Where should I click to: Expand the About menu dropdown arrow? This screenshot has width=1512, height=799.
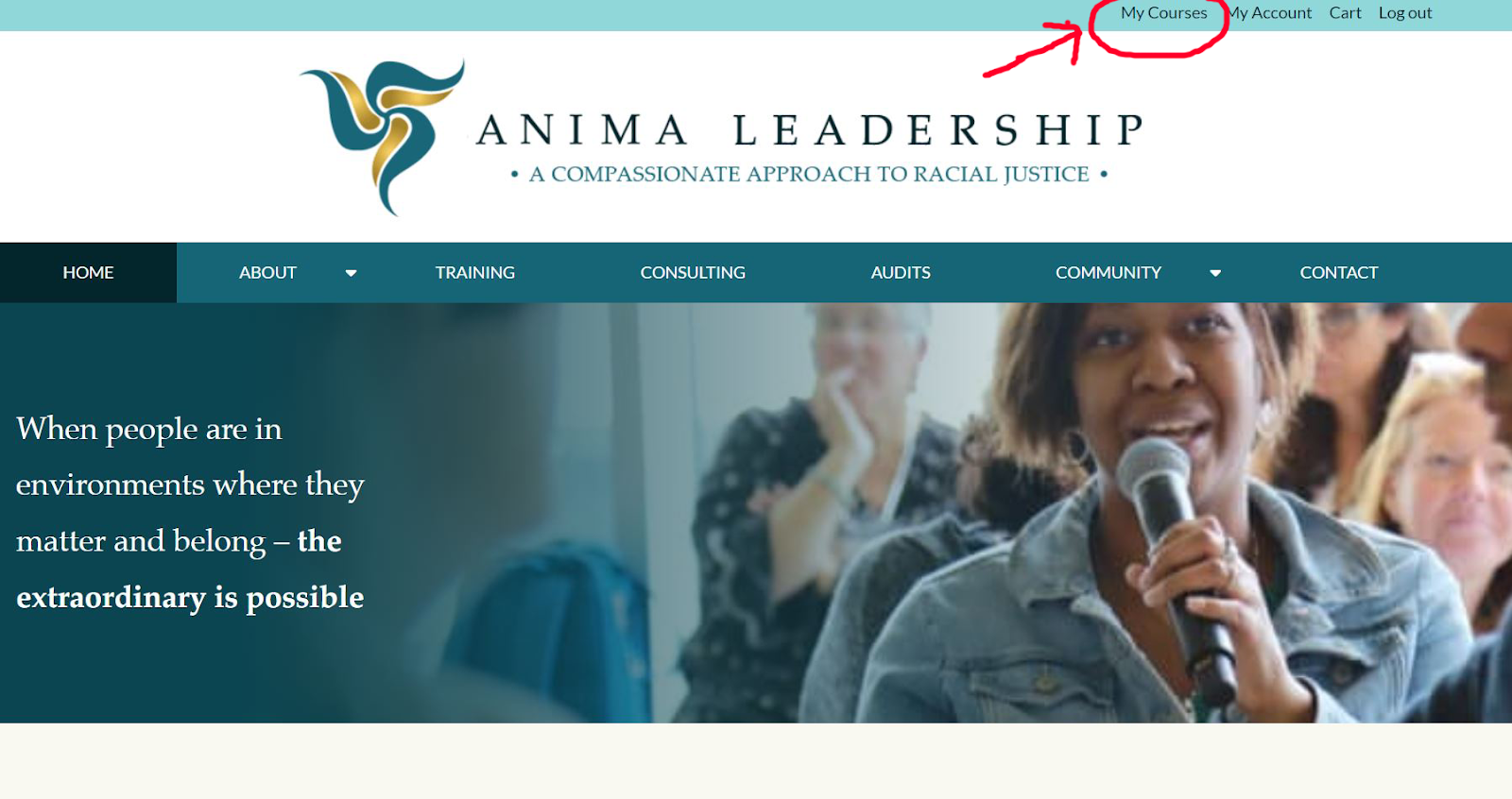351,273
